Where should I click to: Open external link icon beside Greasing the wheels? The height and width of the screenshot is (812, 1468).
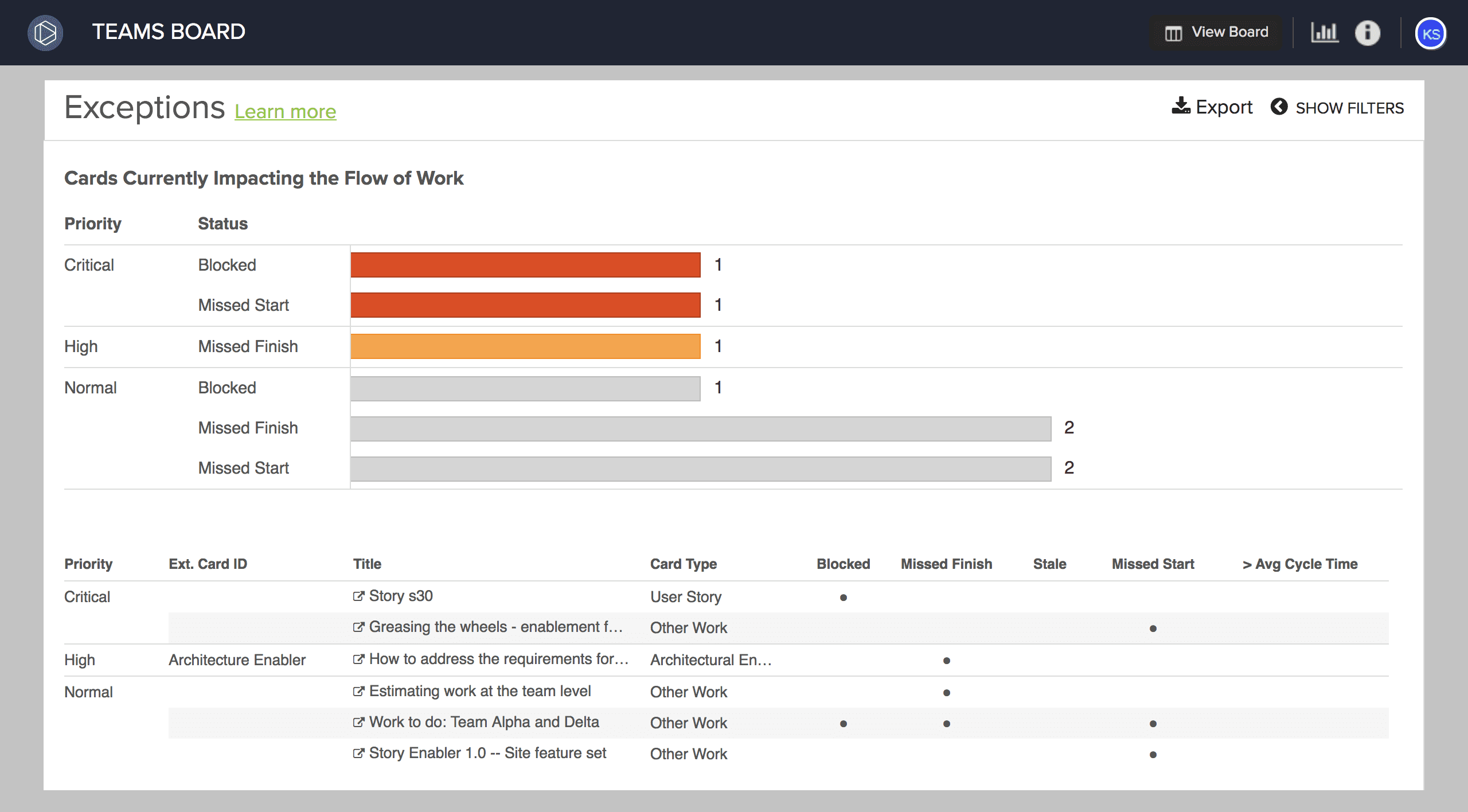pyautogui.click(x=358, y=627)
